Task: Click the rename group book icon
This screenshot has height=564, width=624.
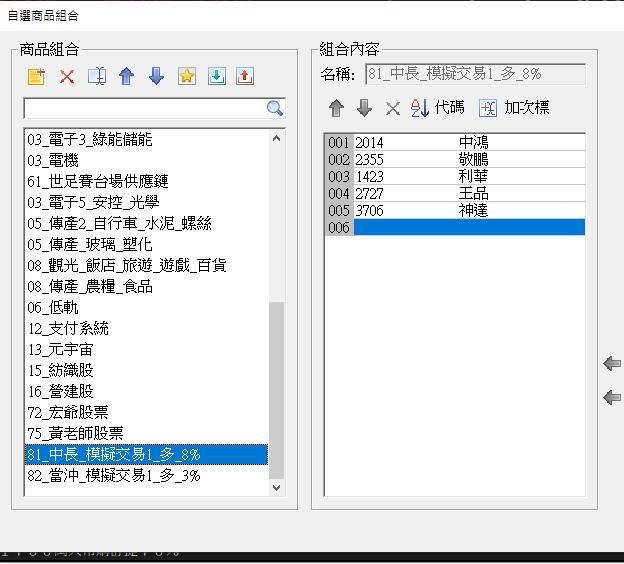Action: coord(96,77)
